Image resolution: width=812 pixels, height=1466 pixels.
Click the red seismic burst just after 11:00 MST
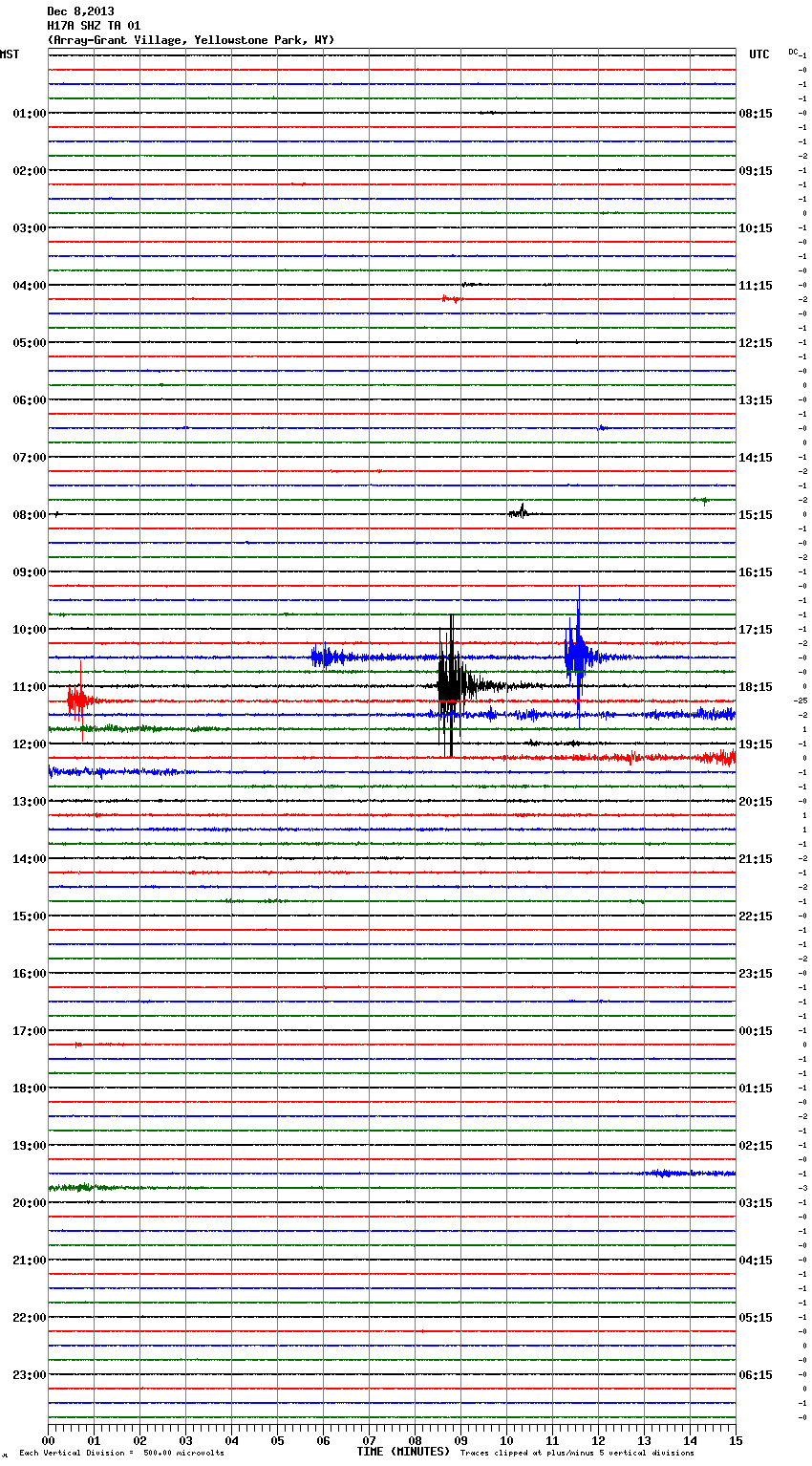(80, 701)
